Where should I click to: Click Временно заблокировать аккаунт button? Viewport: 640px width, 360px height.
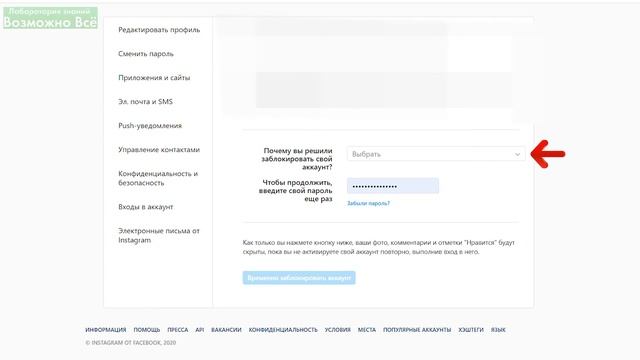(299, 278)
